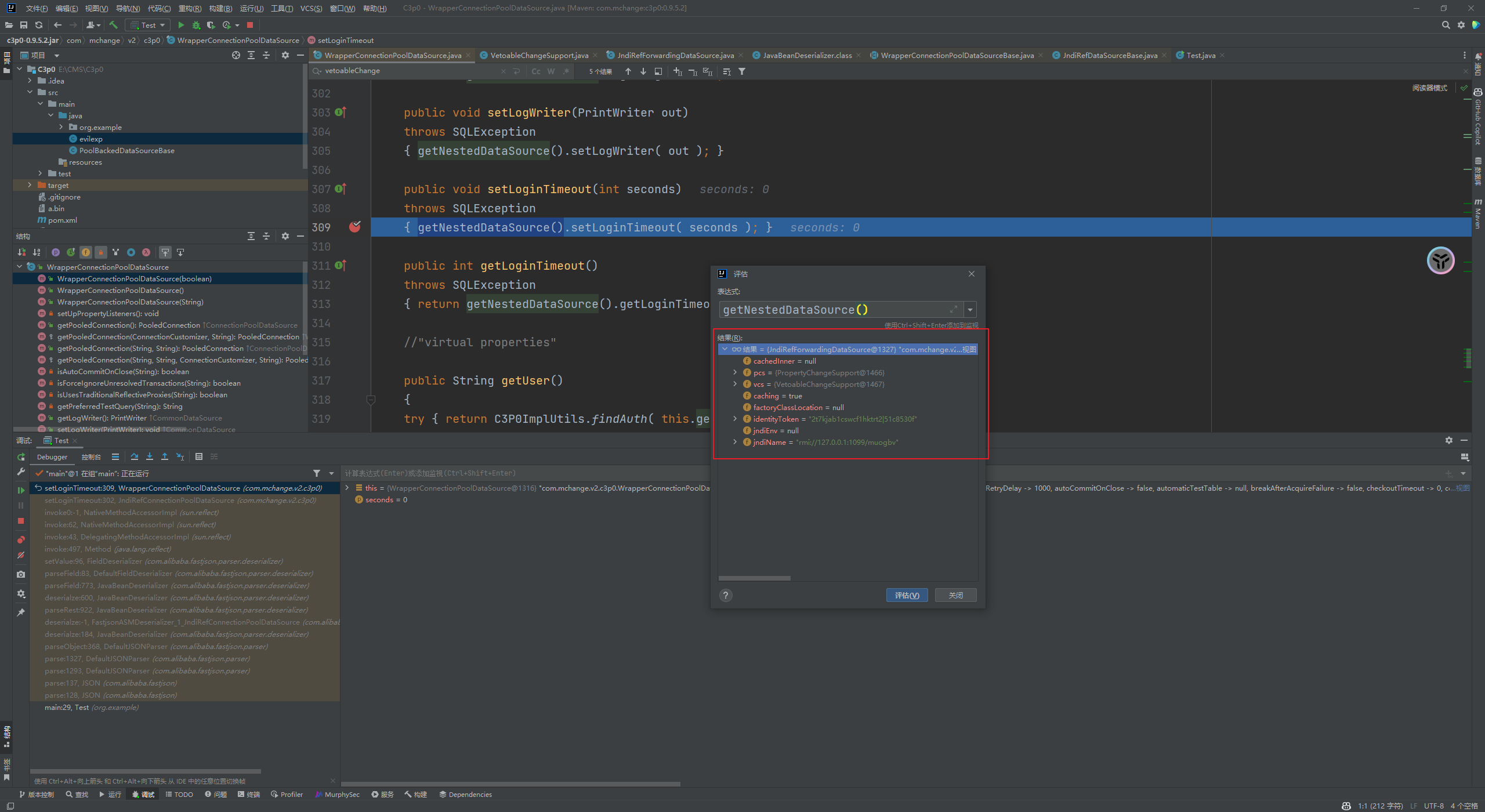
Task: Click red Stop icon in debug sidebar
Action: (21, 521)
